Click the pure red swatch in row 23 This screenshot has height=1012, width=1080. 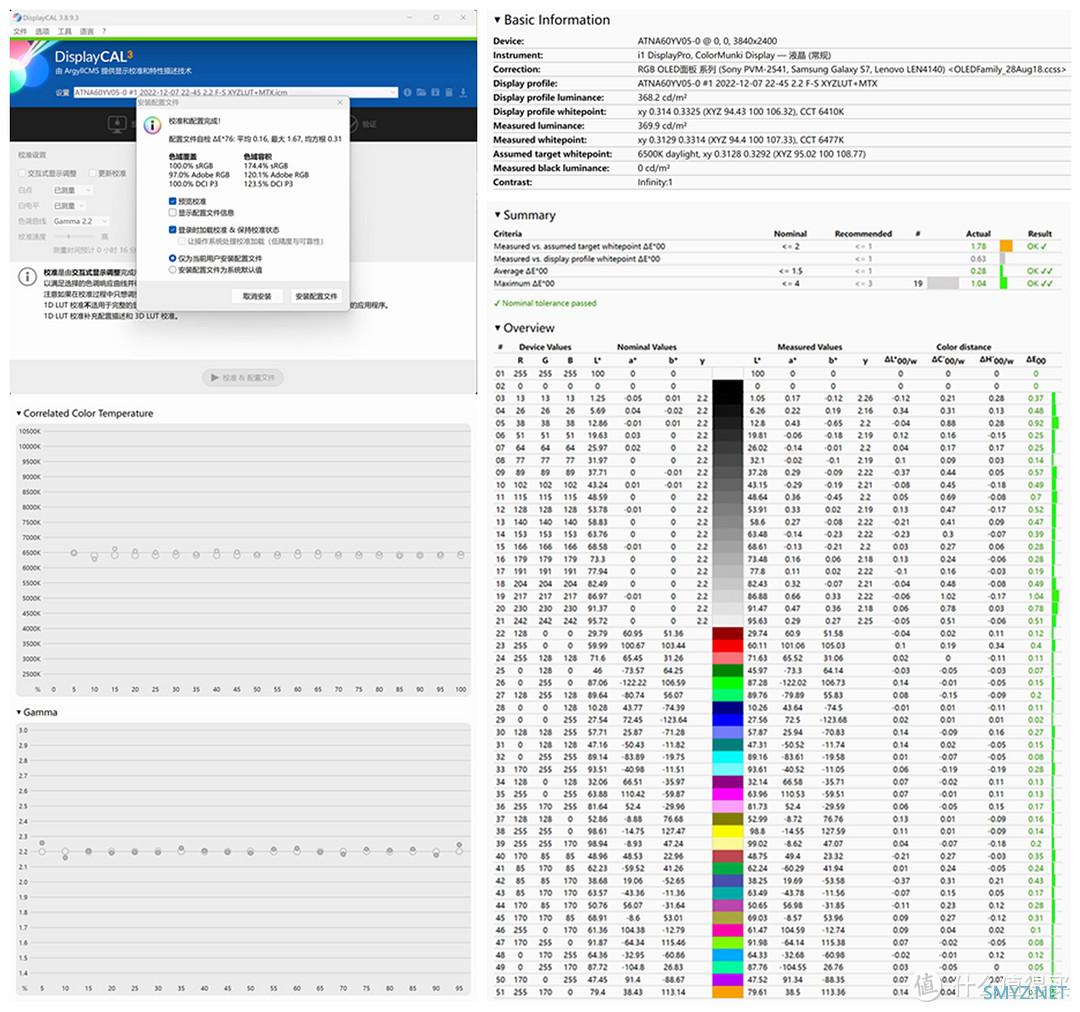tap(727, 646)
